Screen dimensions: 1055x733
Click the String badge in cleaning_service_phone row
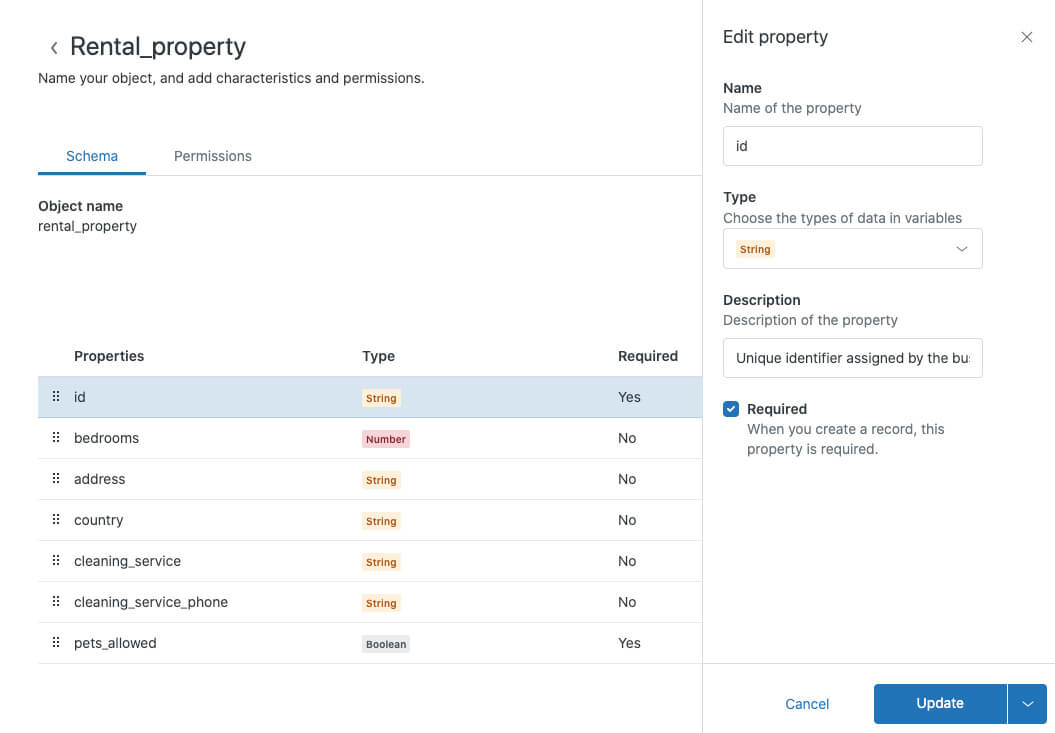[x=381, y=603]
